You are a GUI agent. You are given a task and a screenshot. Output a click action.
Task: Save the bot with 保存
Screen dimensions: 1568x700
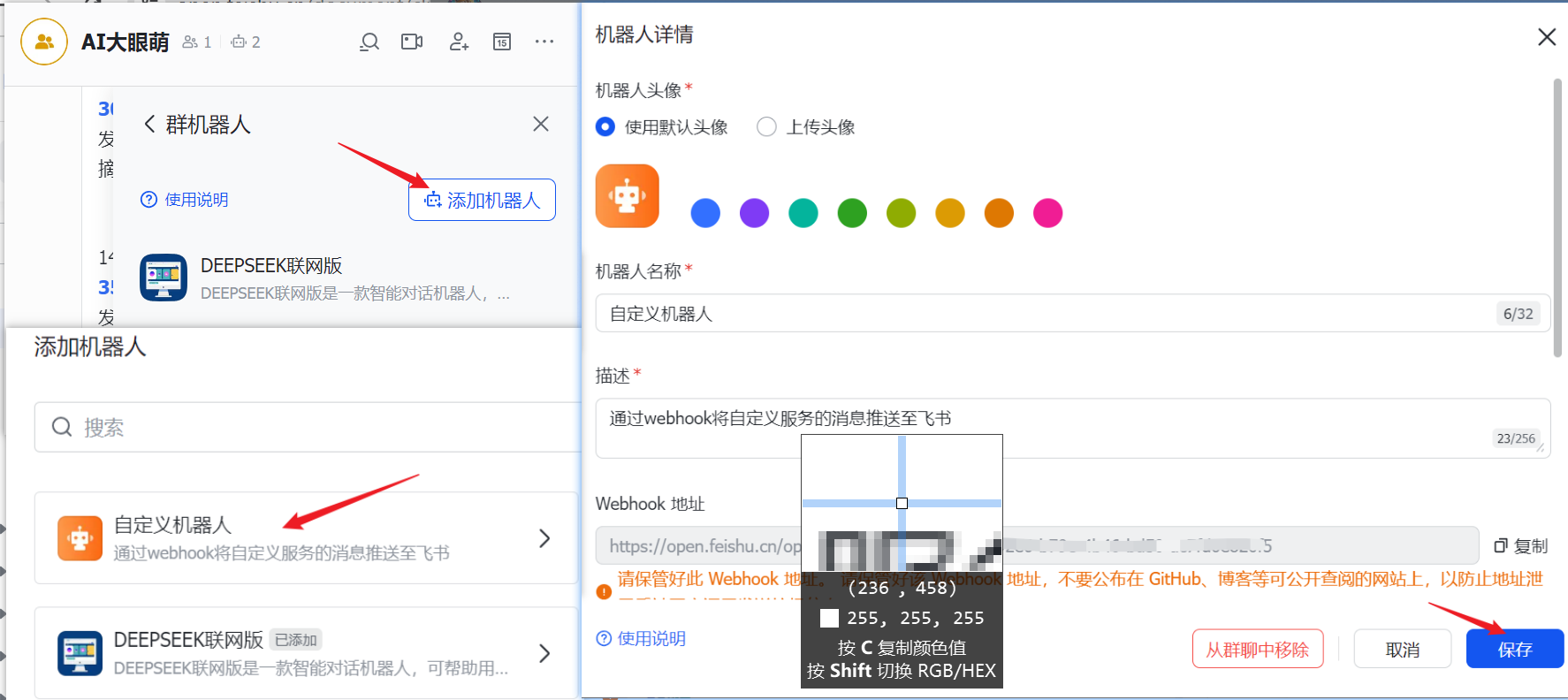click(1515, 650)
